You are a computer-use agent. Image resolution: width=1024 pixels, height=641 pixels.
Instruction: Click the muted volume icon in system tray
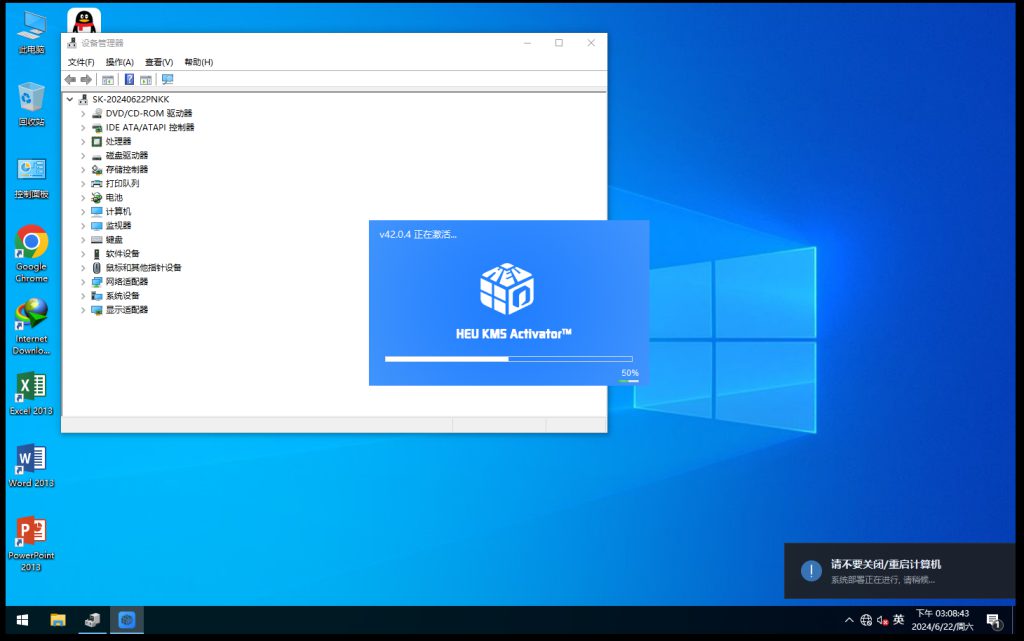pyautogui.click(x=882, y=621)
